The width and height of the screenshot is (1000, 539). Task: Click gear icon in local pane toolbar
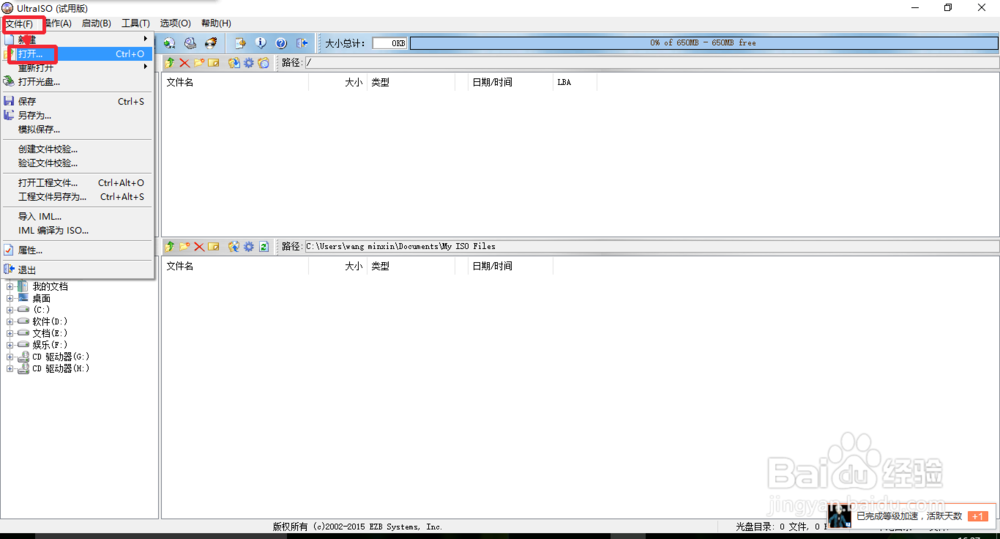coord(249,246)
